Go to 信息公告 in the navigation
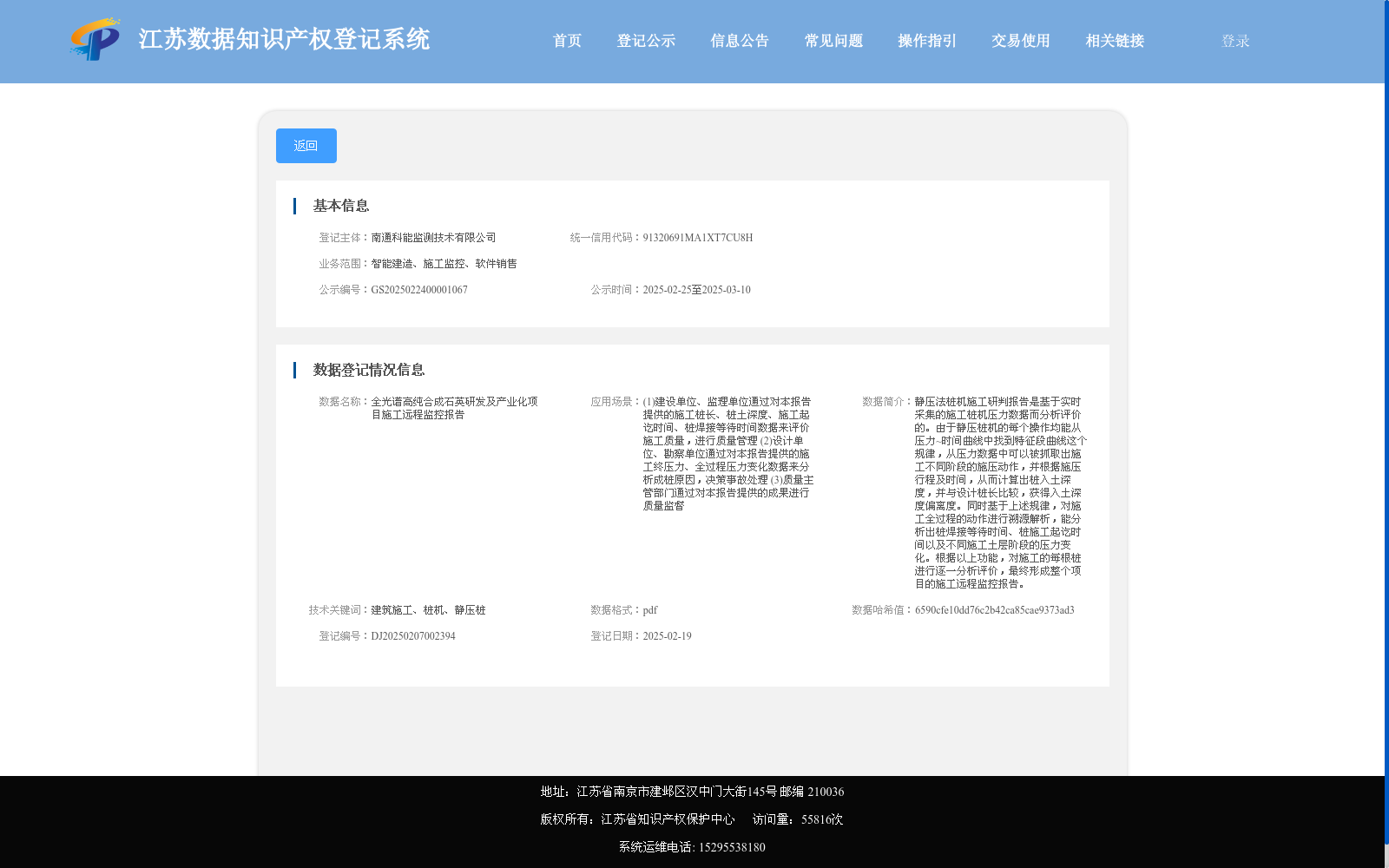This screenshot has width=1389, height=868. point(740,41)
